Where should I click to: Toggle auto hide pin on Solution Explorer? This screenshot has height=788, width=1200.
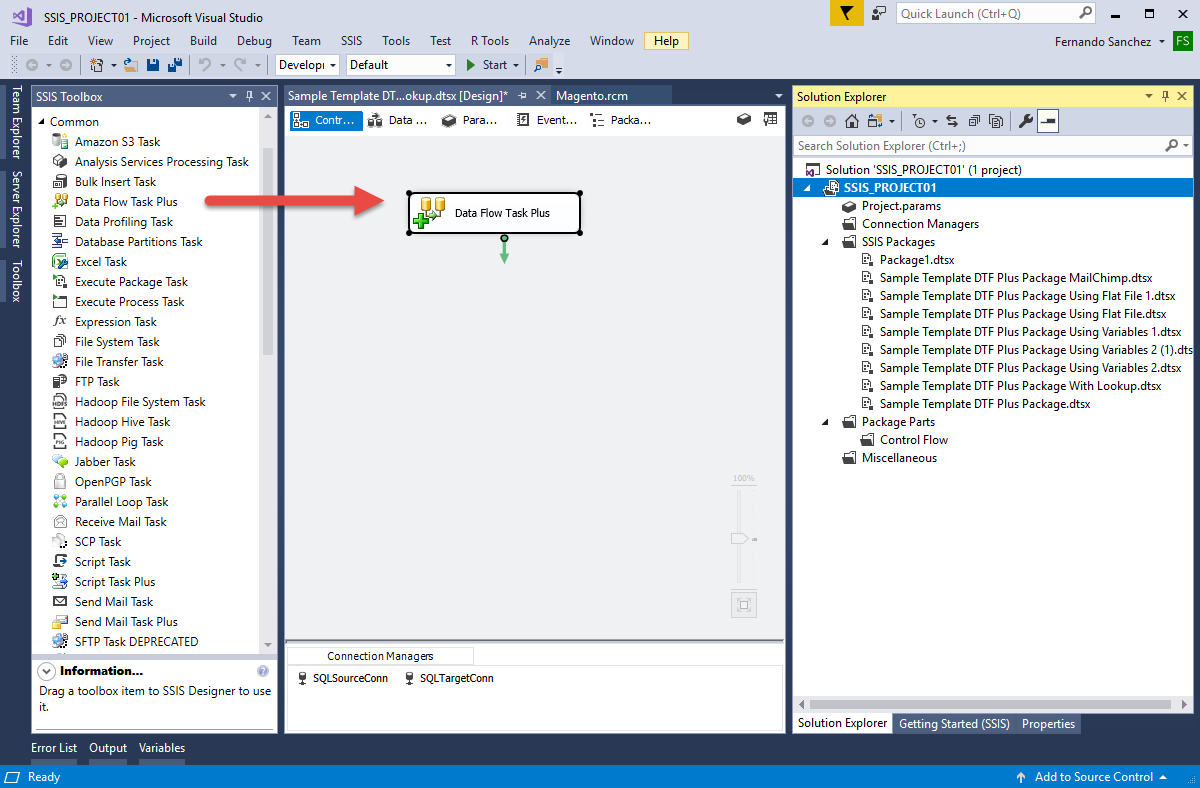[x=1166, y=97]
